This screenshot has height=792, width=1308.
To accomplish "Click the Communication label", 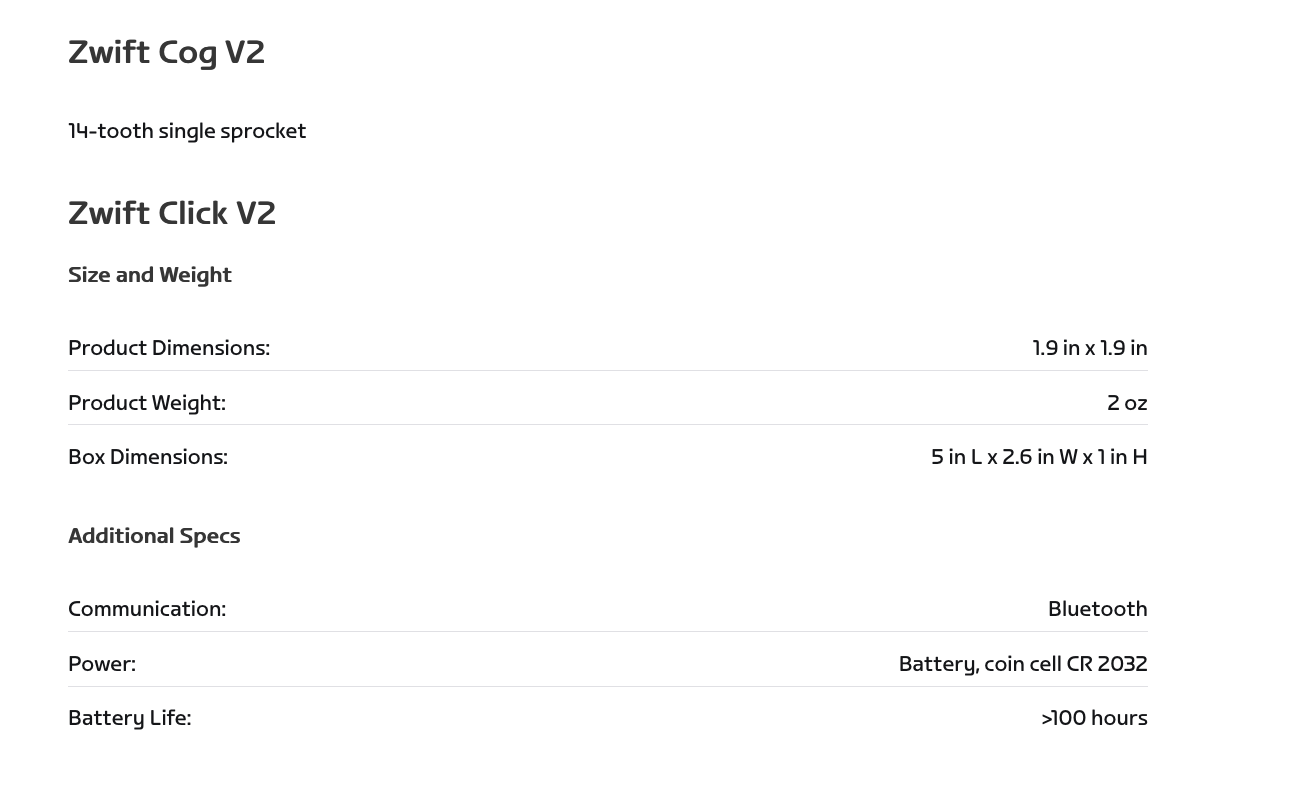I will [147, 609].
